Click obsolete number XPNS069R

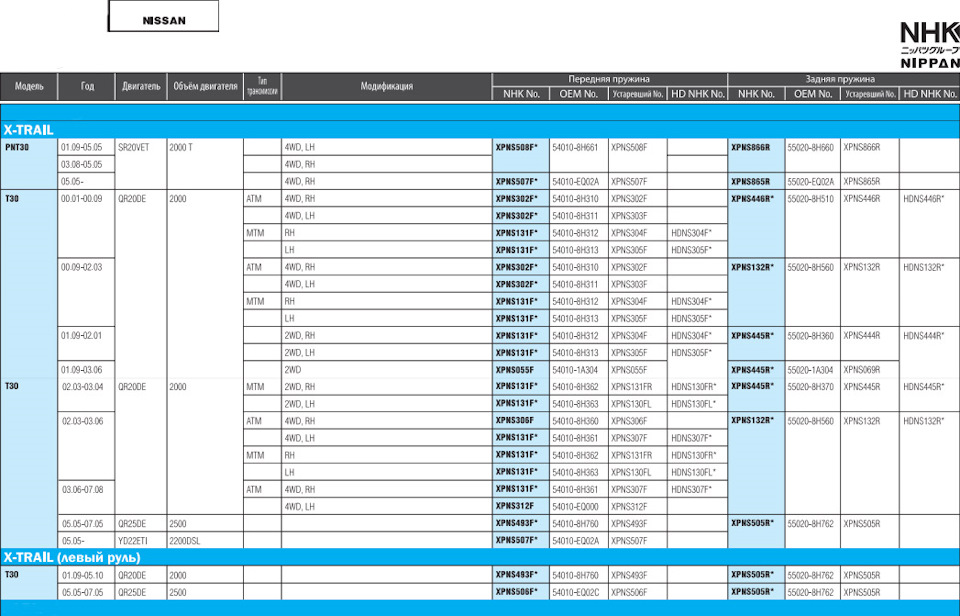tap(862, 370)
